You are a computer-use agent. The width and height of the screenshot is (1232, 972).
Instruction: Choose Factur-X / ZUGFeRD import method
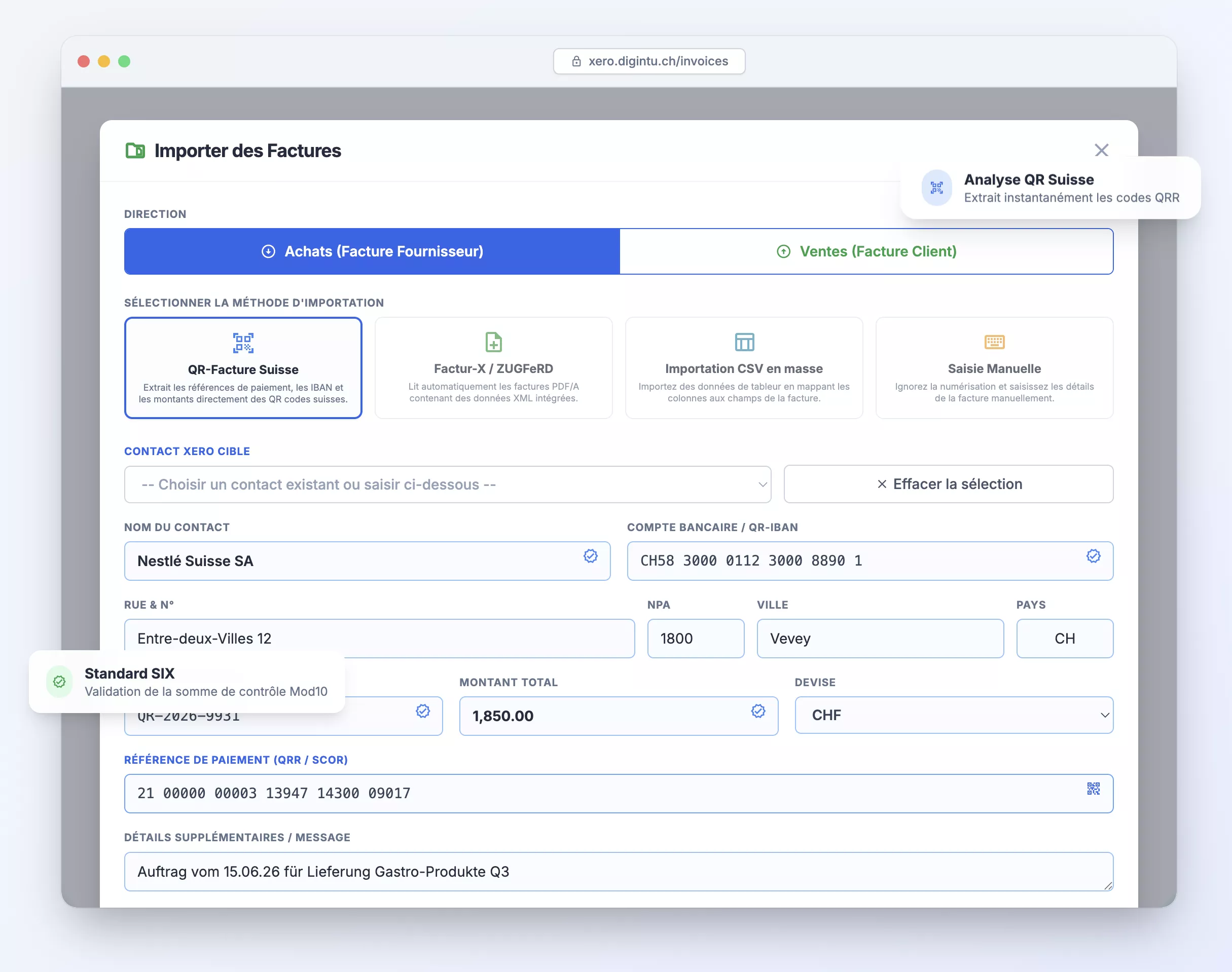click(494, 368)
